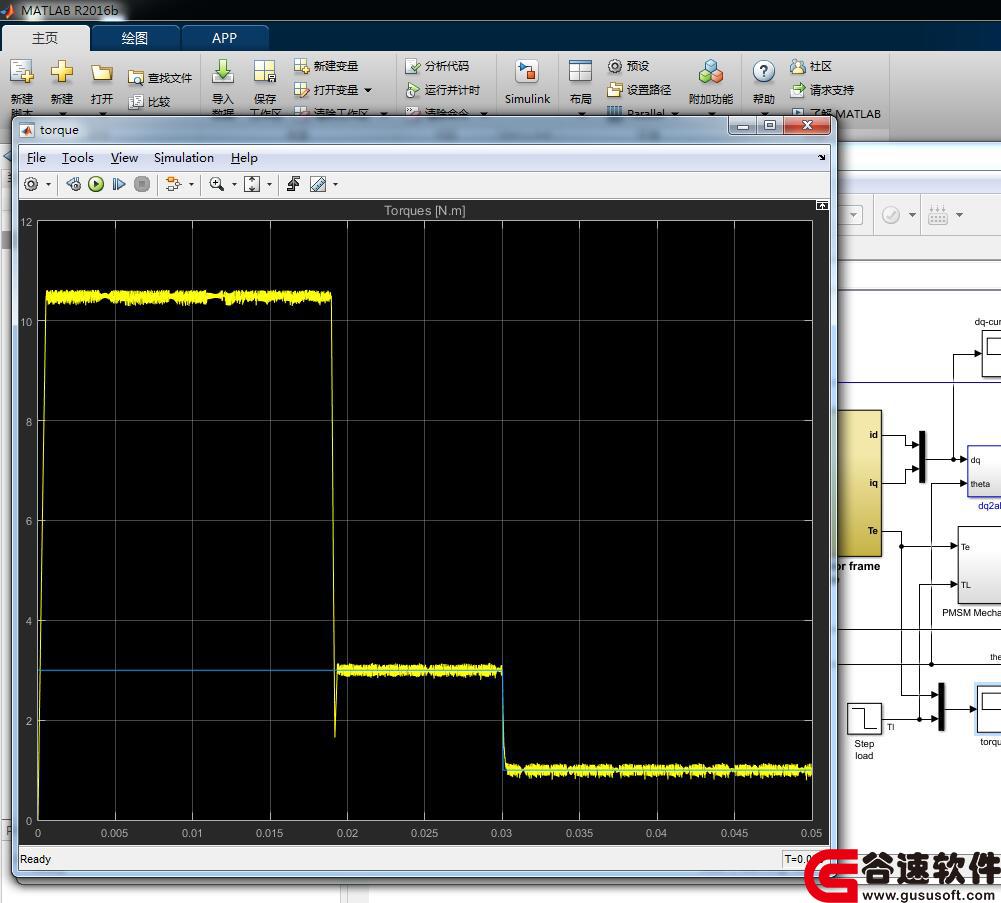Expand the zoom options dropdown arrow

click(234, 185)
